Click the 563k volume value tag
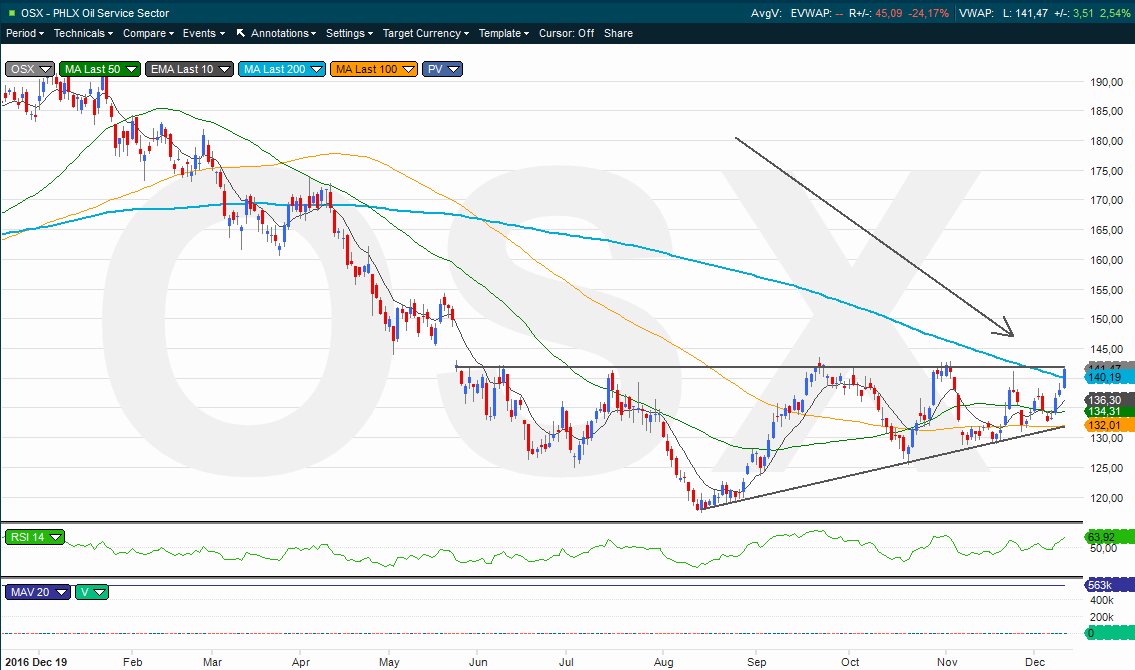The image size is (1135, 670). 1108,585
